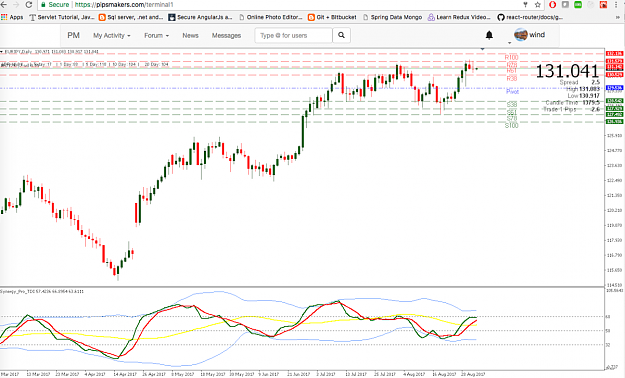Screen dimensions: 625x378
Task: Open the Apps grid shortcut
Action: (x=12, y=17)
